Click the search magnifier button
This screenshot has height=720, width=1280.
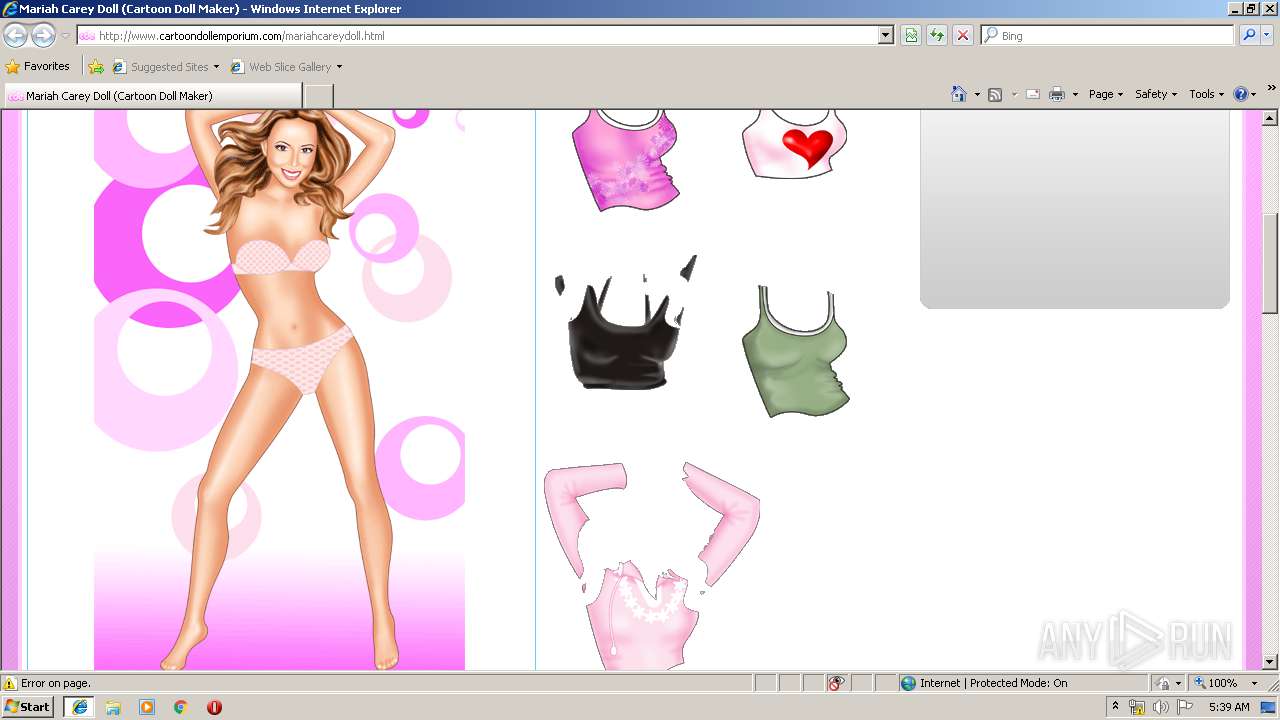pyautogui.click(x=1249, y=35)
